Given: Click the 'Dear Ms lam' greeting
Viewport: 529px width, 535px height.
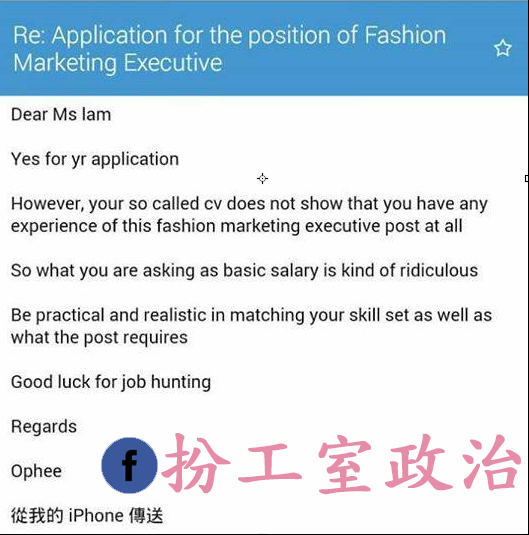Looking at the screenshot, I should pos(61,114).
